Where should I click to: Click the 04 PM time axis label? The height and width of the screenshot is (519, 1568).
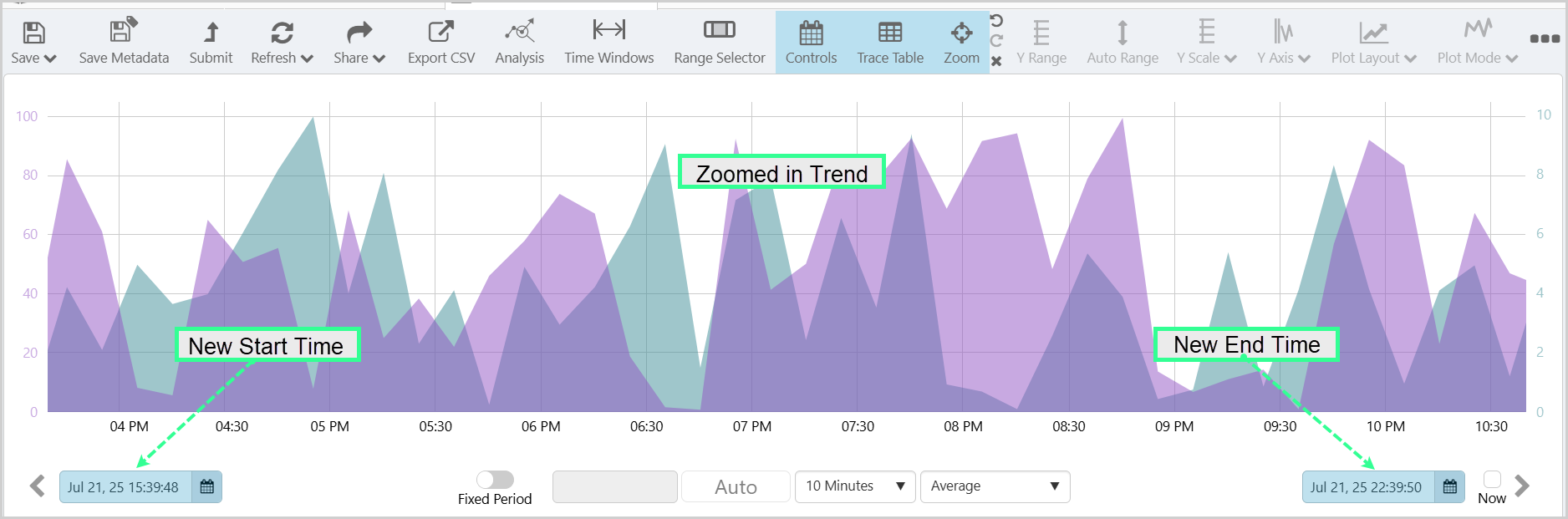(x=129, y=426)
